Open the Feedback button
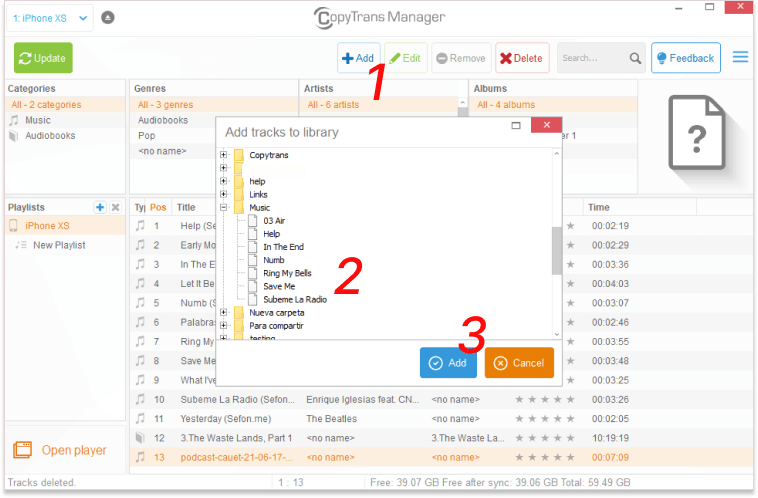The width and height of the screenshot is (758, 498). point(685,58)
